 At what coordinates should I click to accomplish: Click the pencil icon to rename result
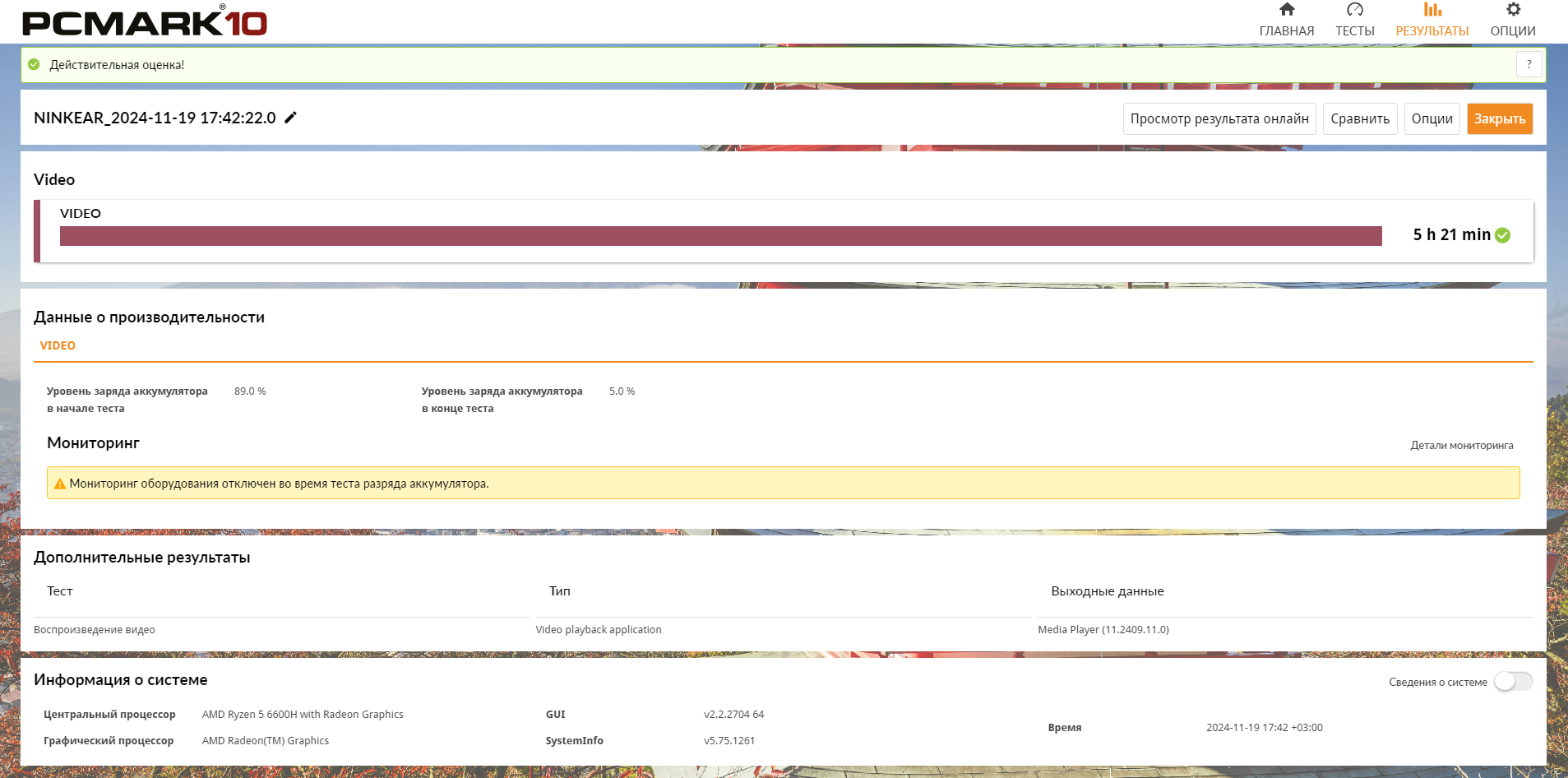coord(290,118)
